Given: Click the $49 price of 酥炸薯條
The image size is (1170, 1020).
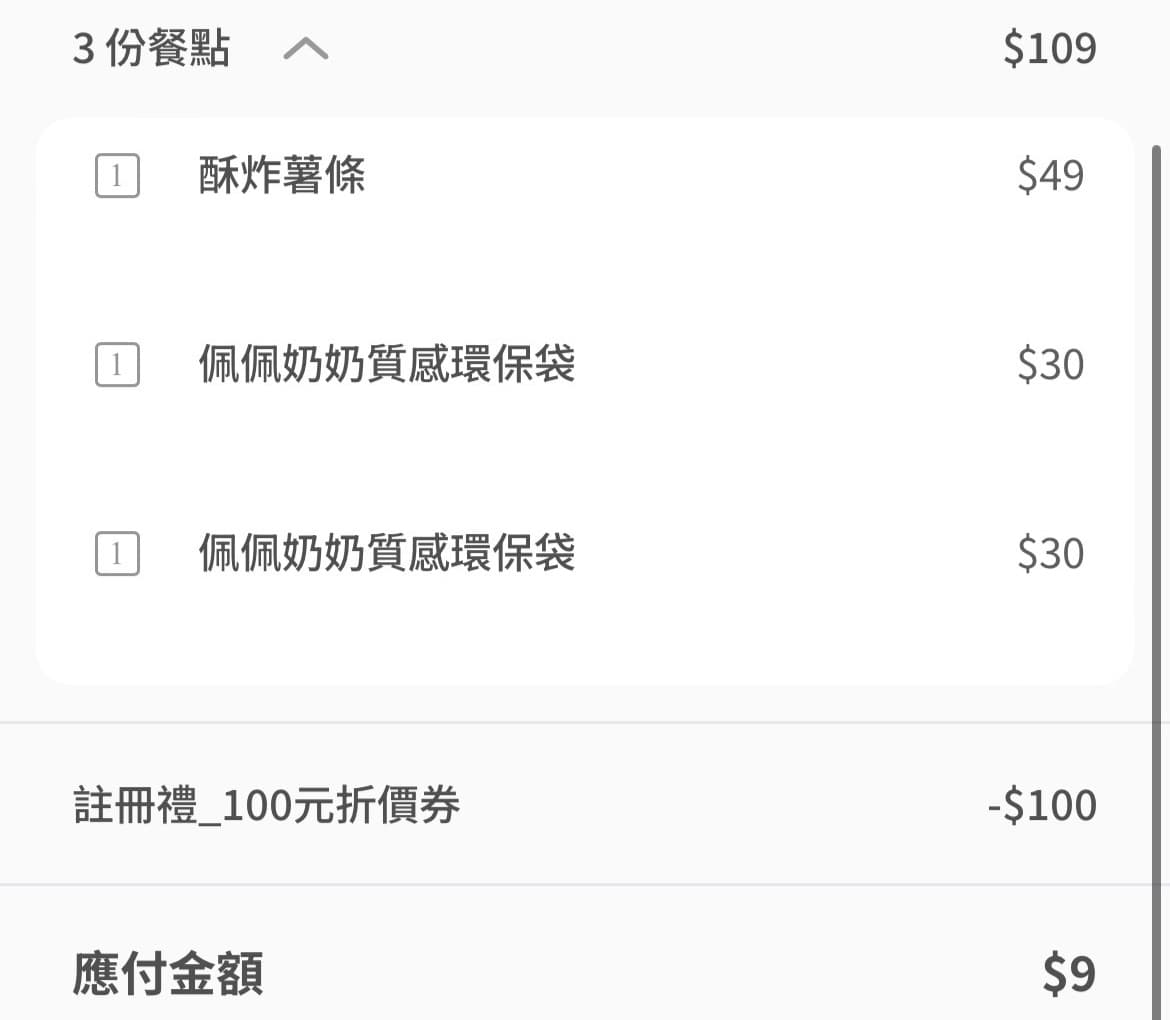Looking at the screenshot, I should tap(1051, 176).
